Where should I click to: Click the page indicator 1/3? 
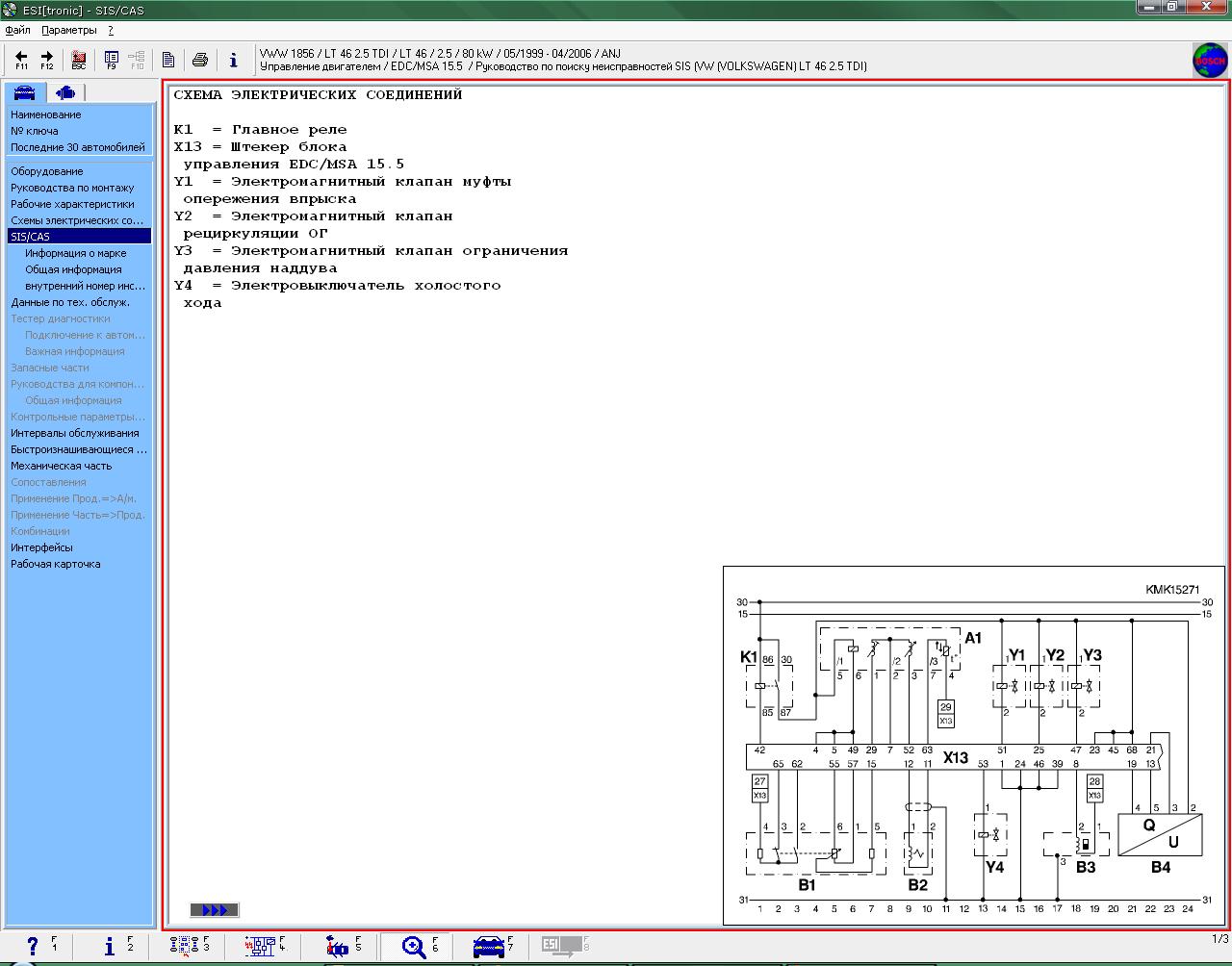pos(1219,939)
